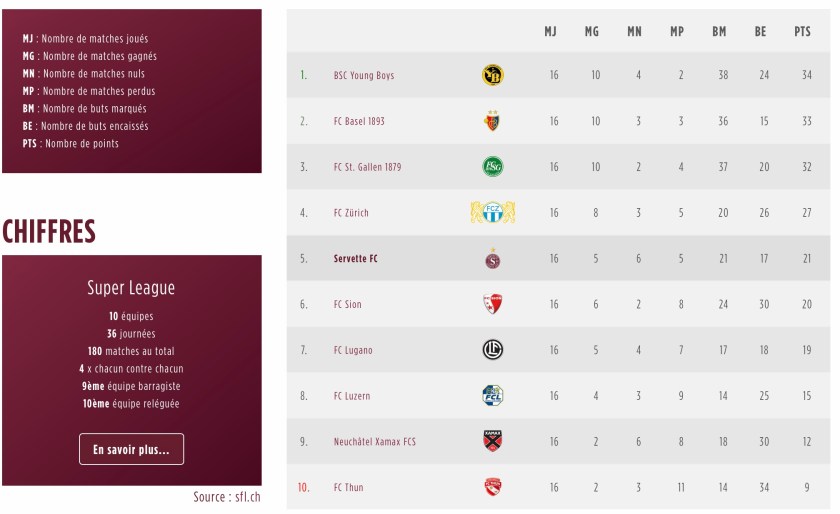The height and width of the screenshot is (514, 840).
Task: Select the FC Thun team name
Action: coord(348,488)
